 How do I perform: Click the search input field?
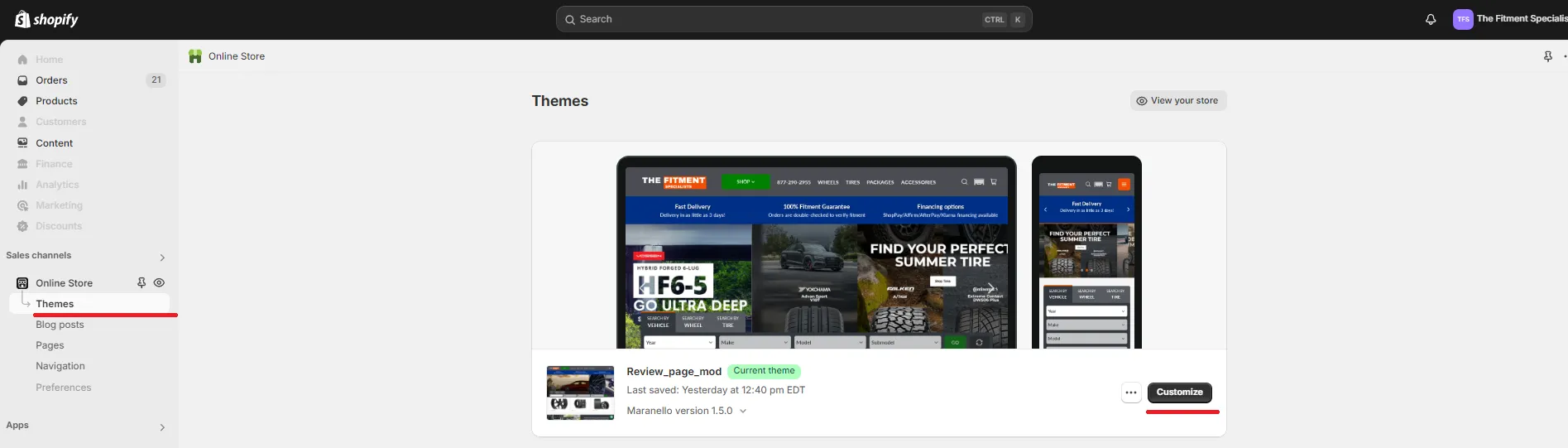coord(778,19)
